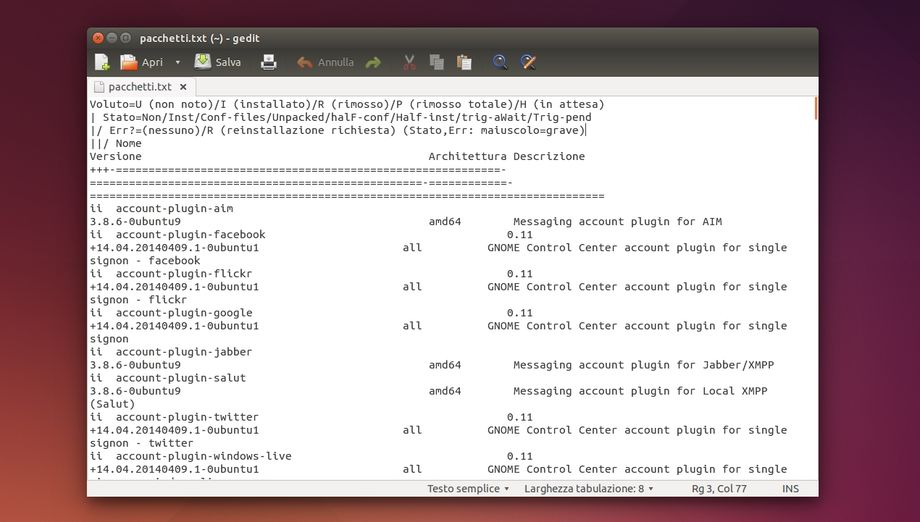The height and width of the screenshot is (522, 920).
Task: Create a new document with the toolbar icon
Action: pyautogui.click(x=102, y=62)
